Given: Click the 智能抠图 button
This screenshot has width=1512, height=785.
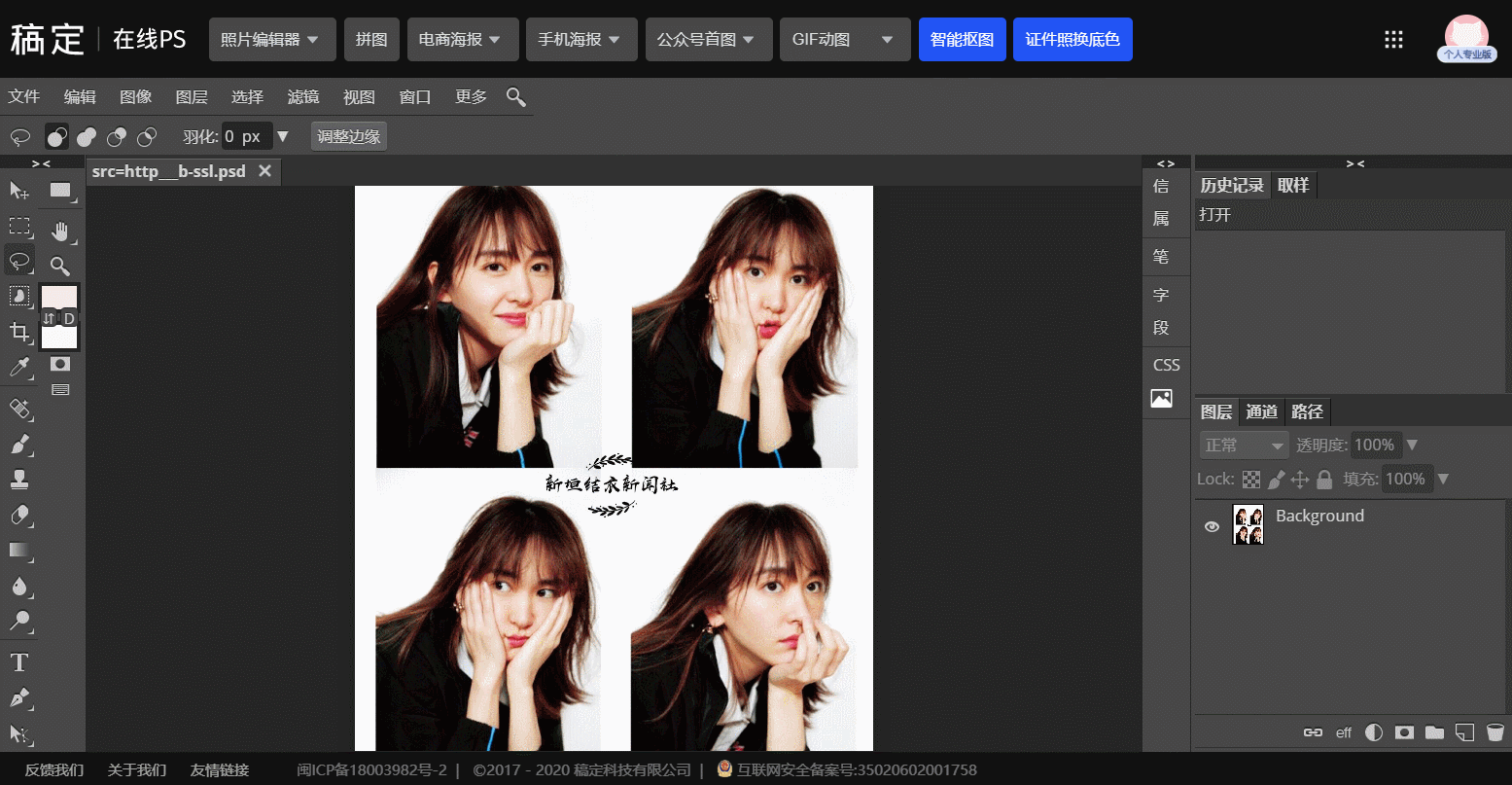Looking at the screenshot, I should click(x=962, y=40).
